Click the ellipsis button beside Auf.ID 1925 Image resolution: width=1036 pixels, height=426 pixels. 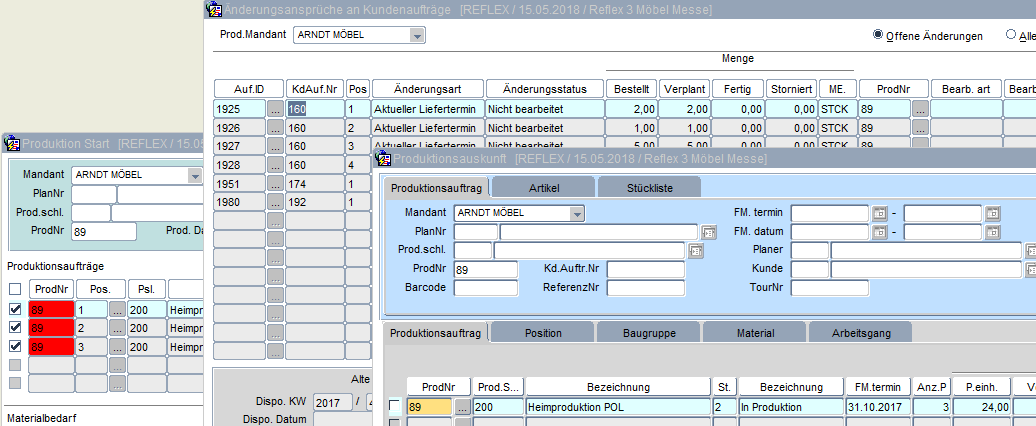pos(275,109)
